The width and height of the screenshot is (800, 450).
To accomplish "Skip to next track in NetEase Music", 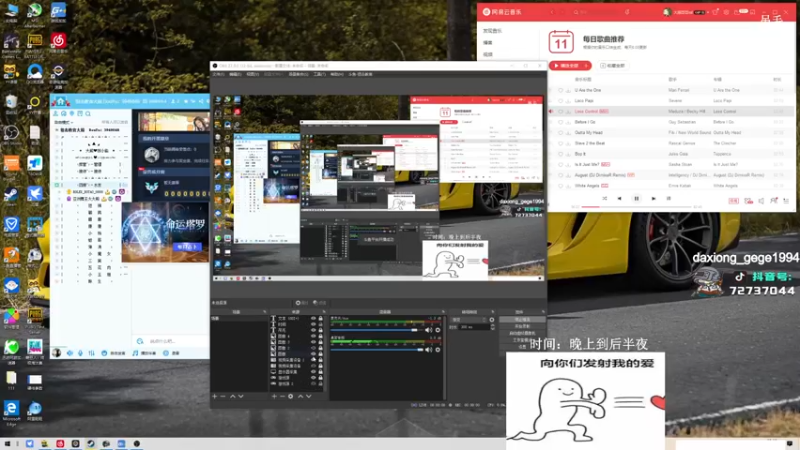I will 654,198.
